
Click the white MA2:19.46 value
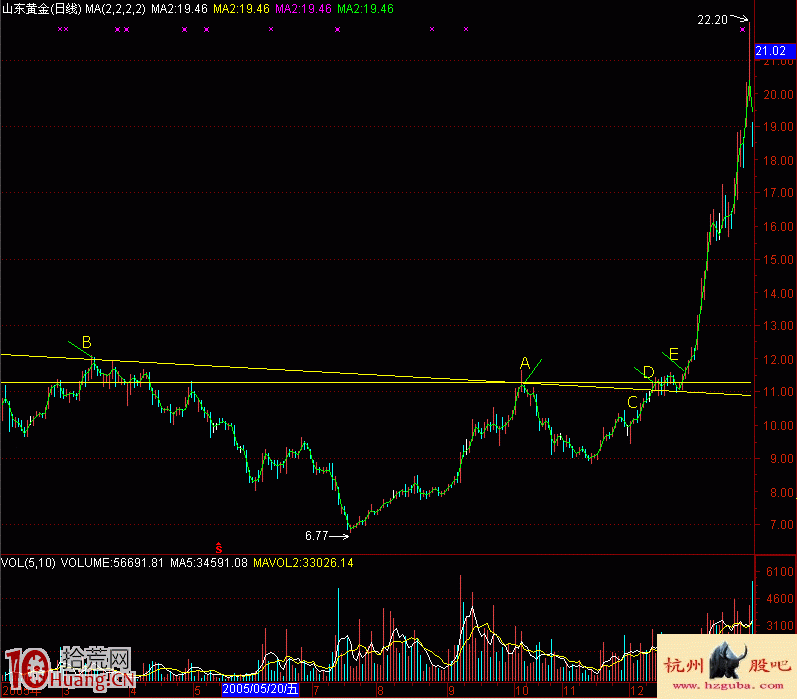[x=179, y=9]
